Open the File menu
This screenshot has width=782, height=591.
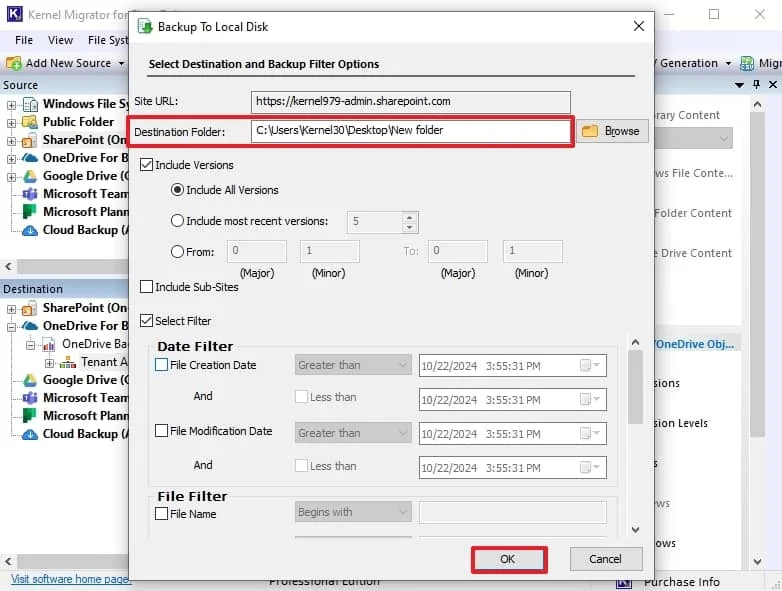24,40
